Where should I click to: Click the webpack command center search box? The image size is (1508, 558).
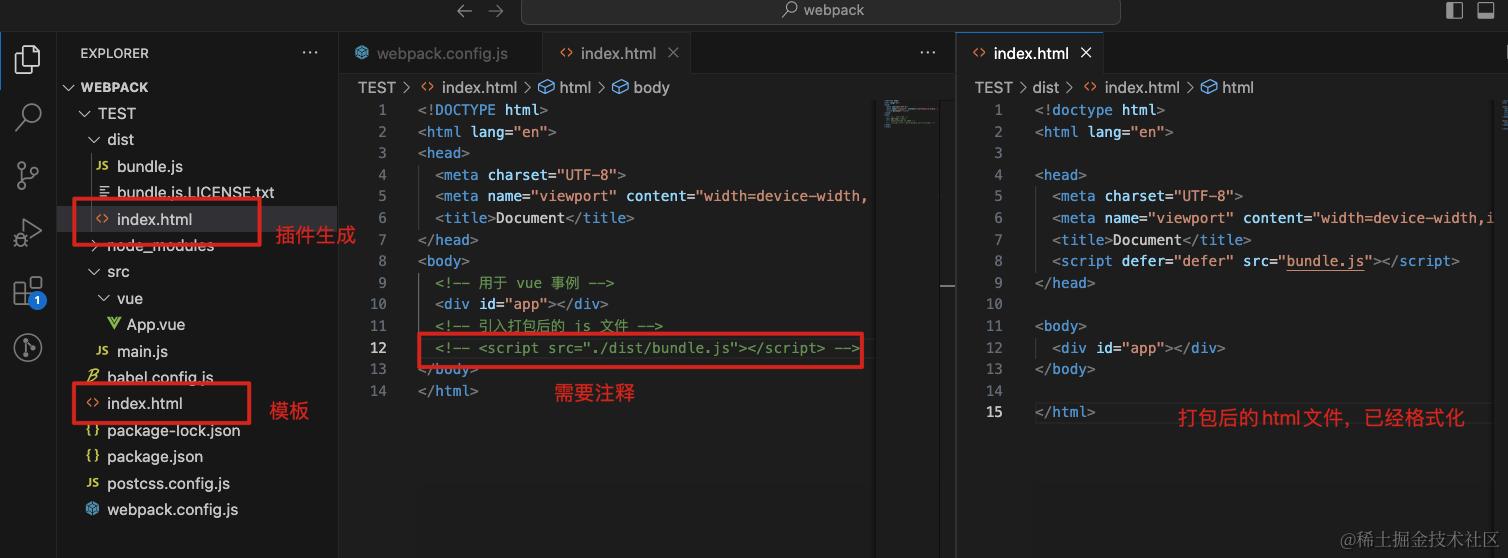[x=820, y=11]
